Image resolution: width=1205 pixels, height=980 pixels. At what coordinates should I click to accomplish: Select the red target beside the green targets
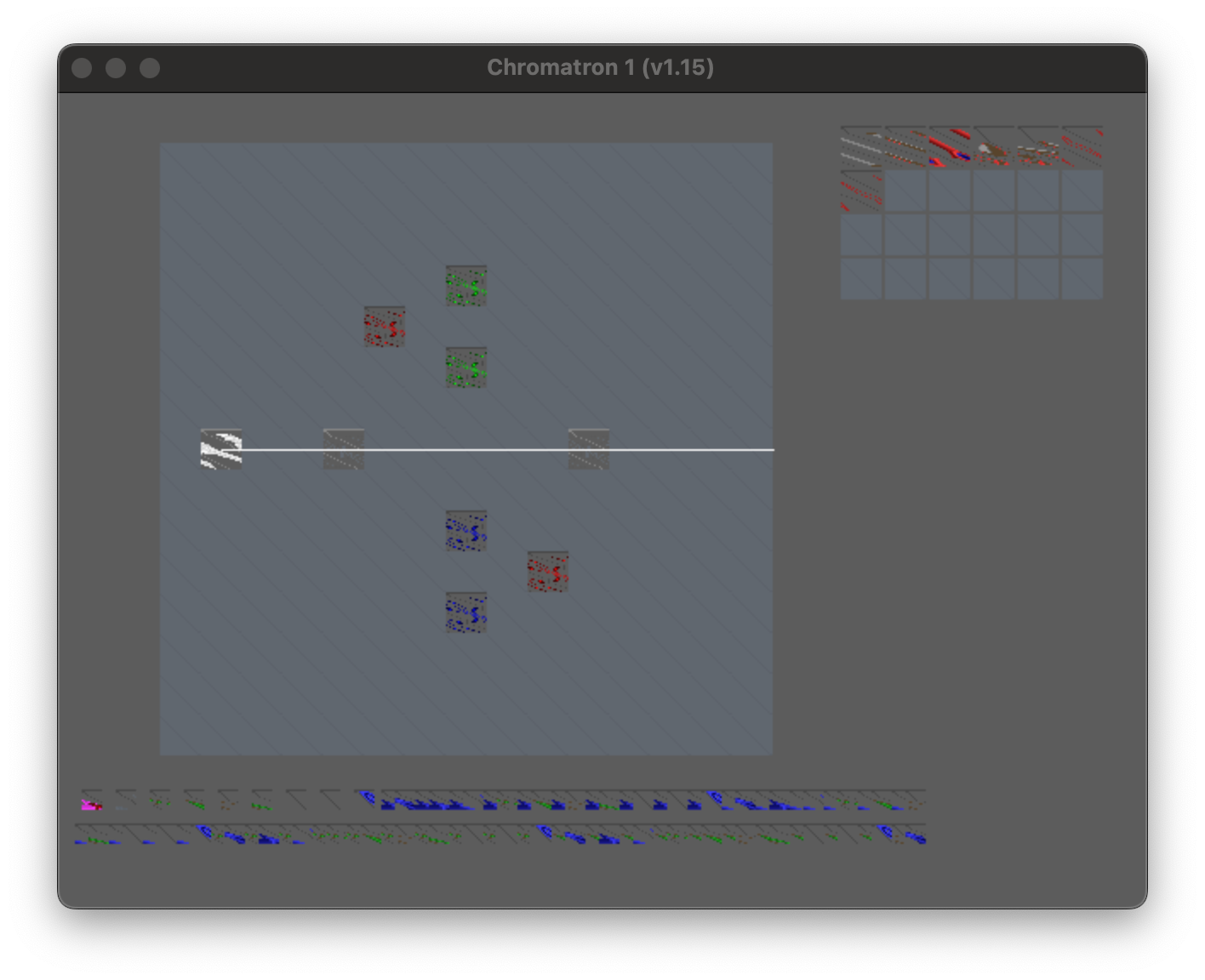pyautogui.click(x=385, y=327)
